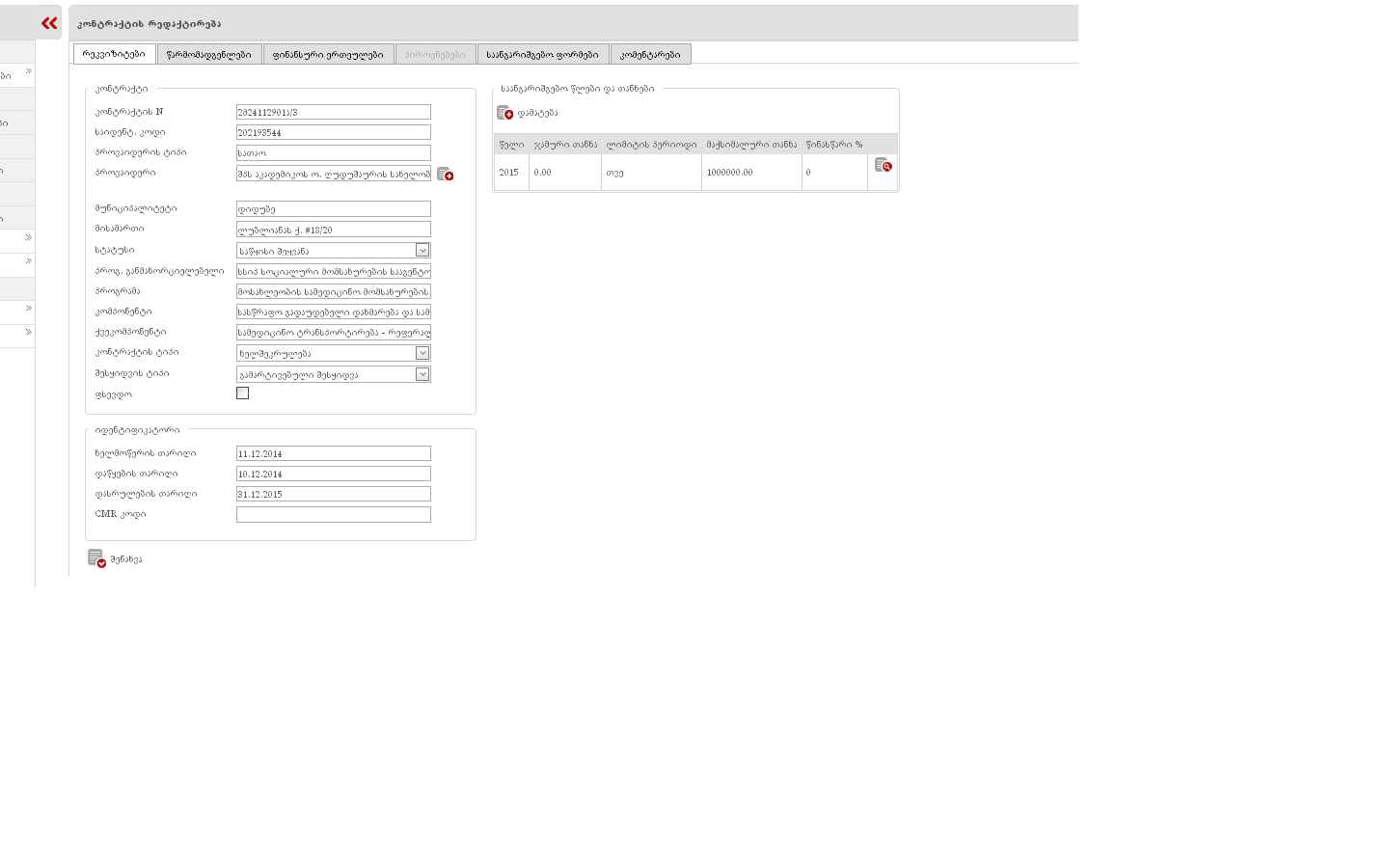This screenshot has width=1389, height=868.
Task: Collapse sidebar with the red double-chevron icon
Action: [49, 23]
